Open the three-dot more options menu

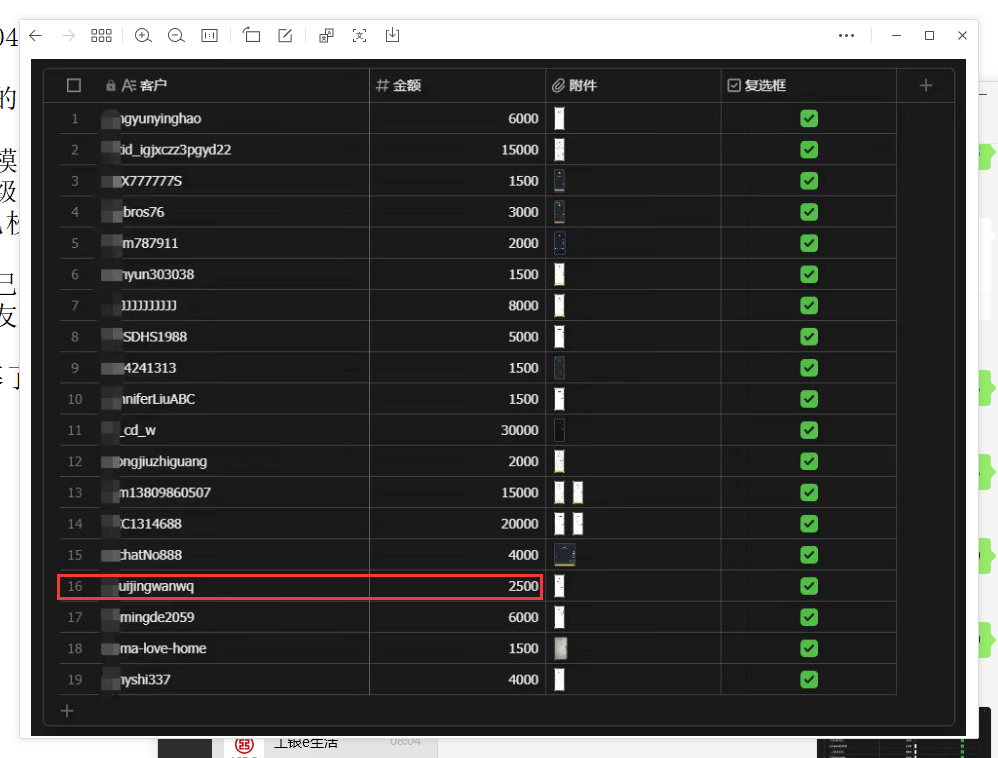846,36
